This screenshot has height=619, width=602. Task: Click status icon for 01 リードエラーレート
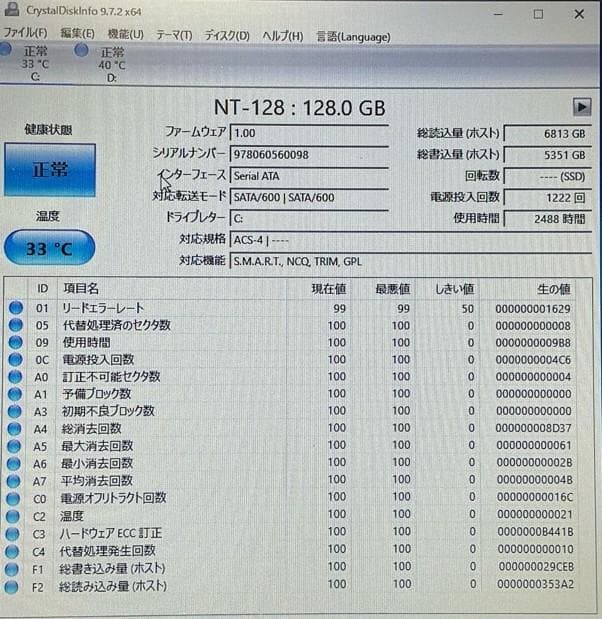pyautogui.click(x=16, y=308)
